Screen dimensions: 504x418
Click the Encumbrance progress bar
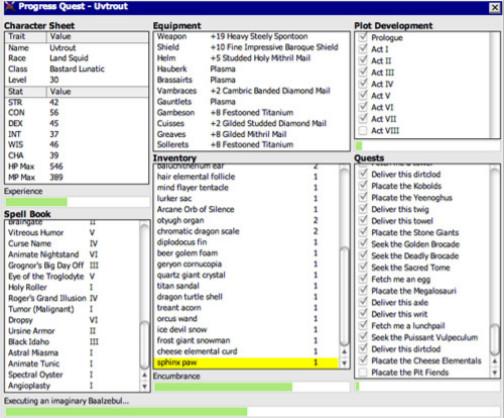coord(251,387)
